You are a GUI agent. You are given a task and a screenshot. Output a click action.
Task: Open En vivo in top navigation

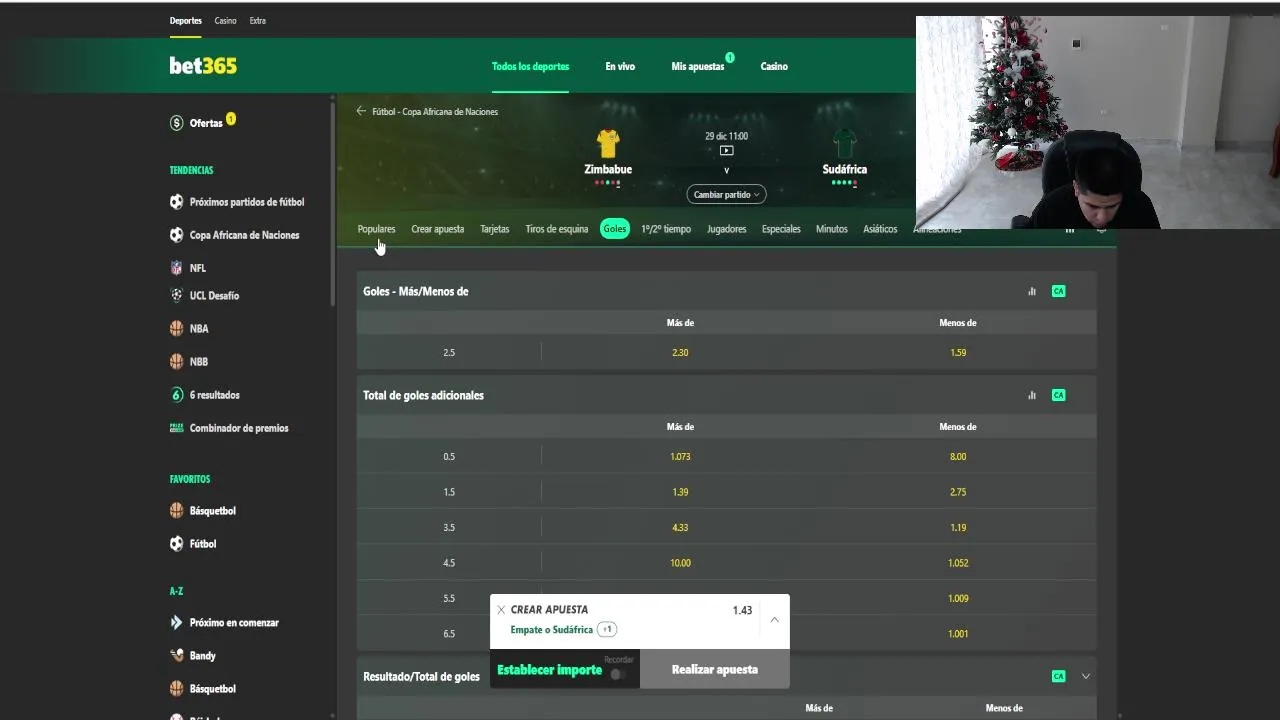click(x=620, y=66)
